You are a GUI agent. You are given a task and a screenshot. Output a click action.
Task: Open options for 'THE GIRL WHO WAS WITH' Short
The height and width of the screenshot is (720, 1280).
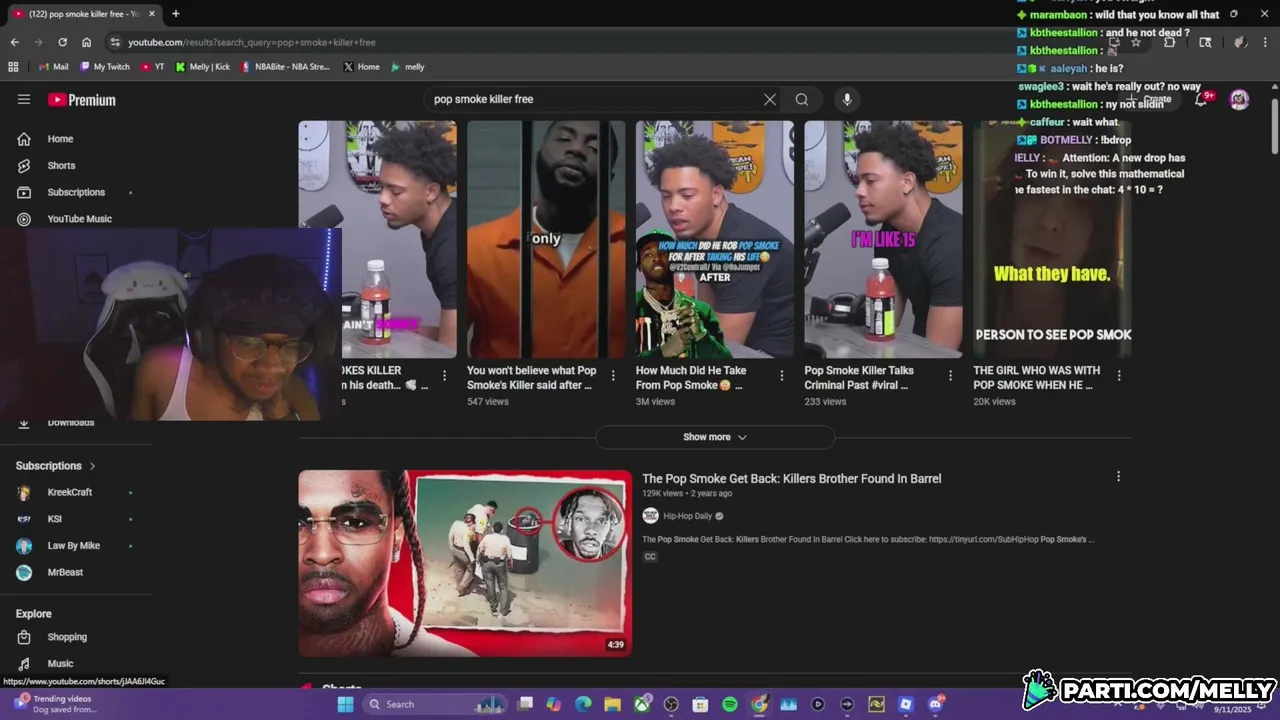(x=1119, y=375)
